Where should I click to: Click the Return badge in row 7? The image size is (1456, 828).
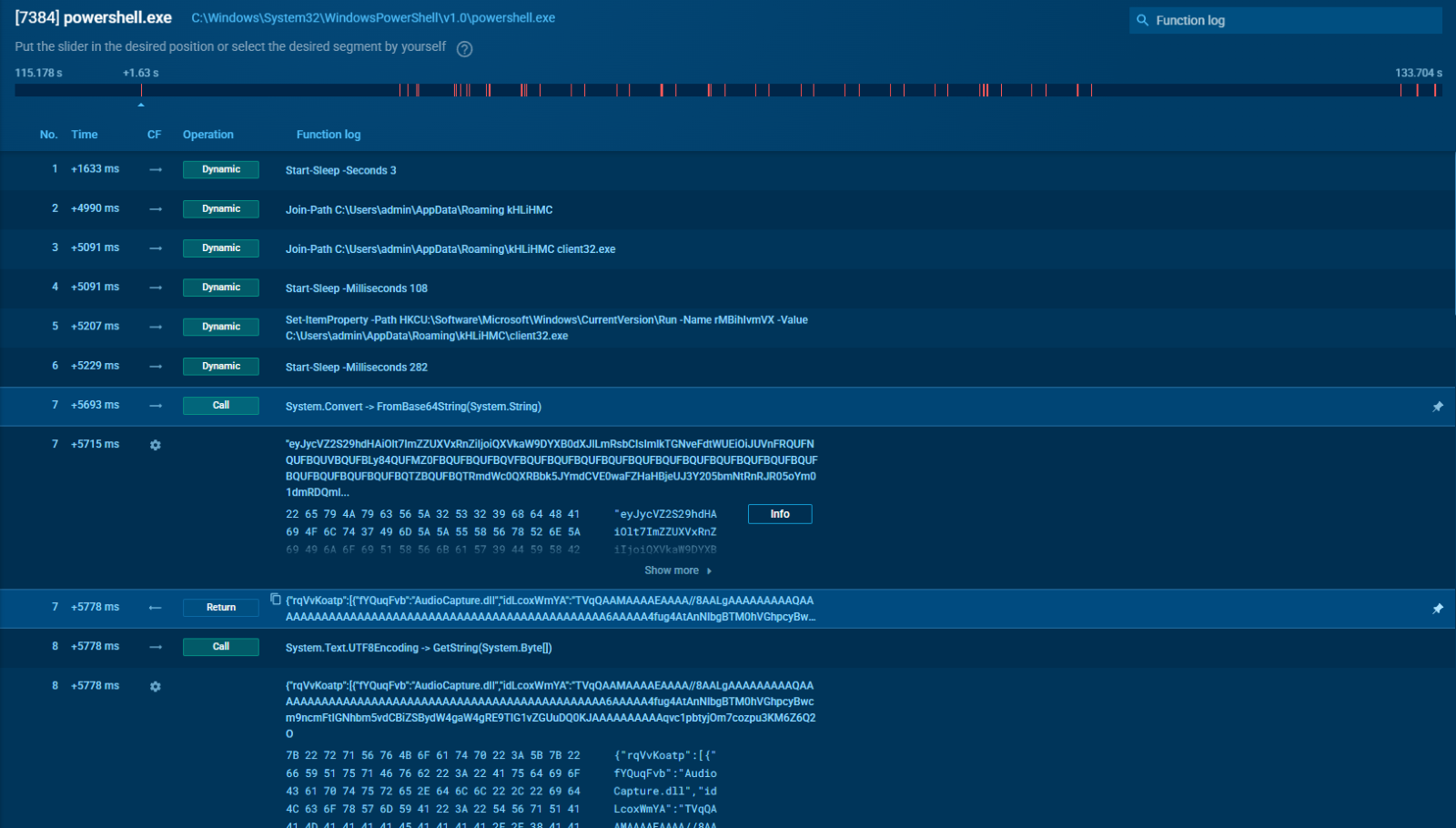(221, 608)
